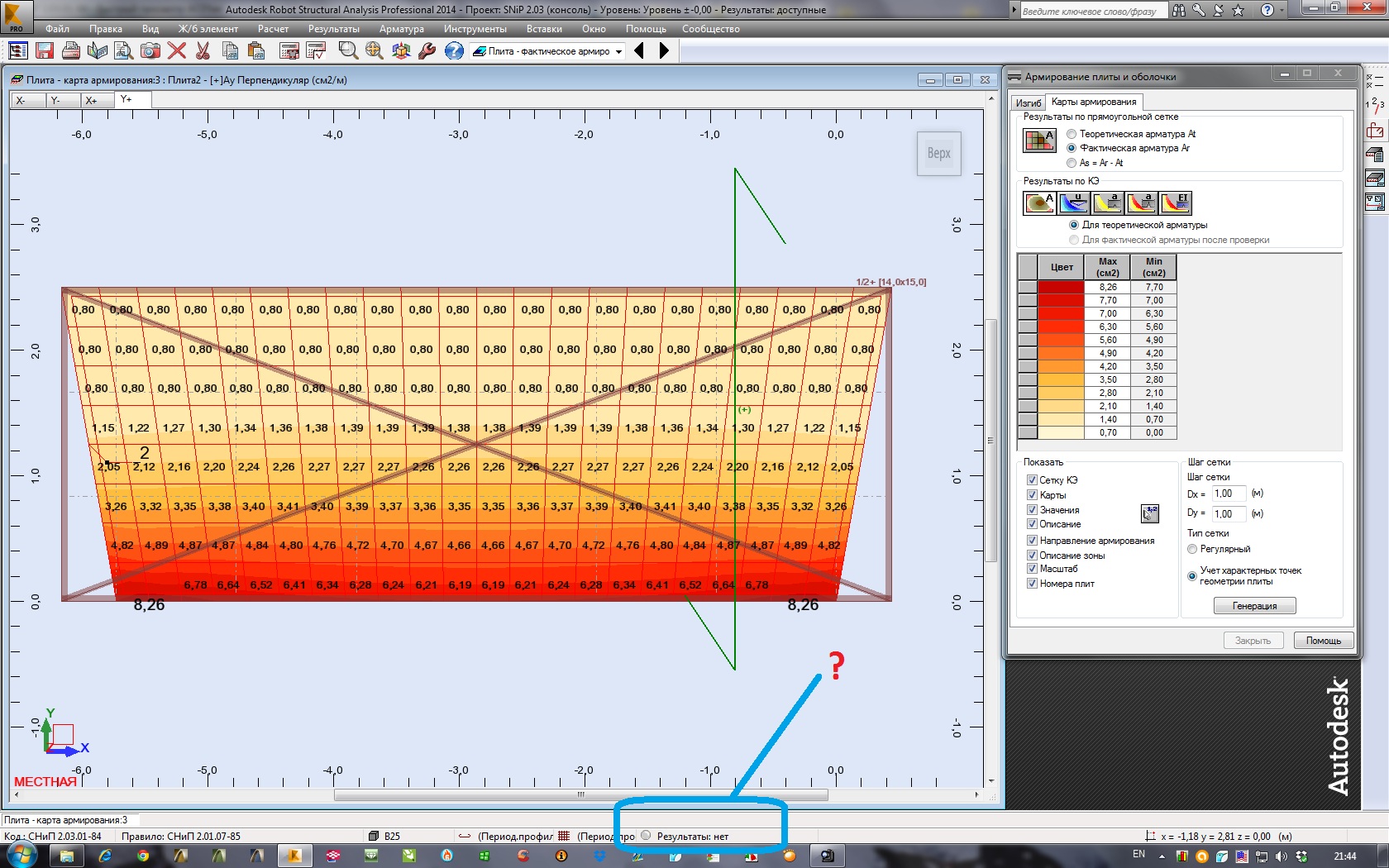Open the 'Плита - фактическое армиро' layout dropdown
Screen dimensions: 1389x868
[x=618, y=51]
